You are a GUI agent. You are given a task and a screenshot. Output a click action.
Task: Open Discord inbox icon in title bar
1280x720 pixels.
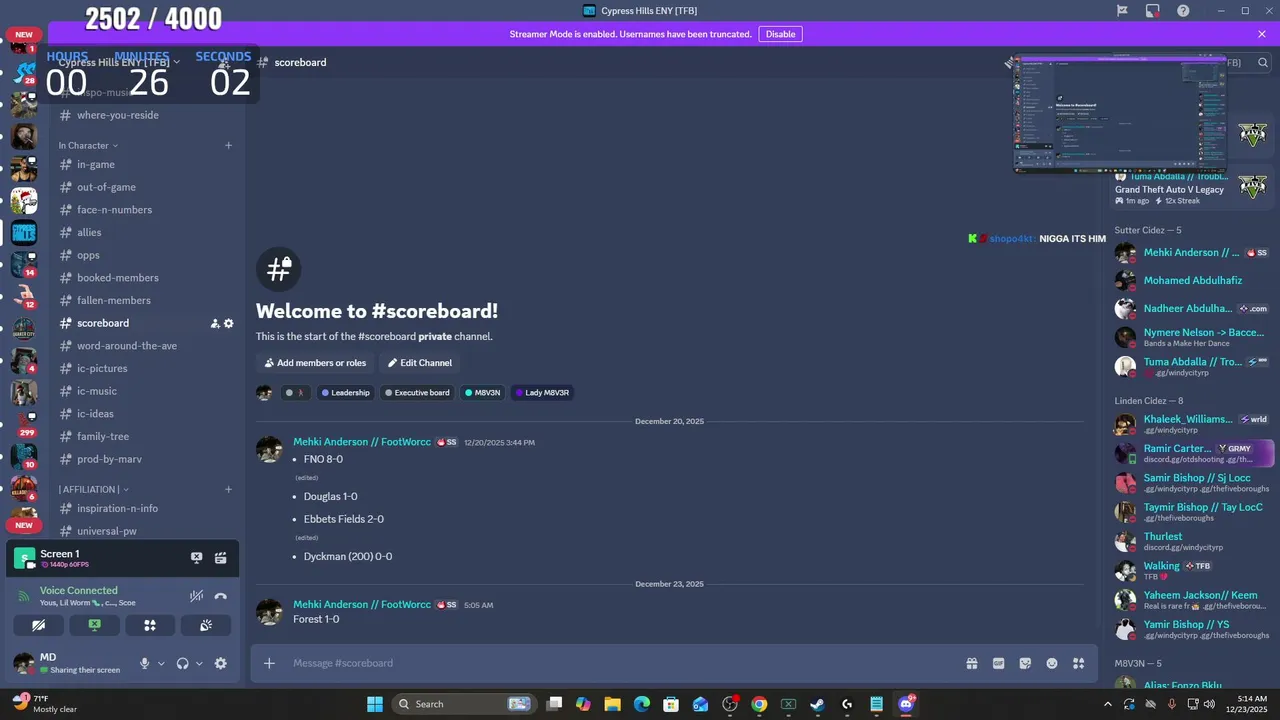click(x=1153, y=11)
